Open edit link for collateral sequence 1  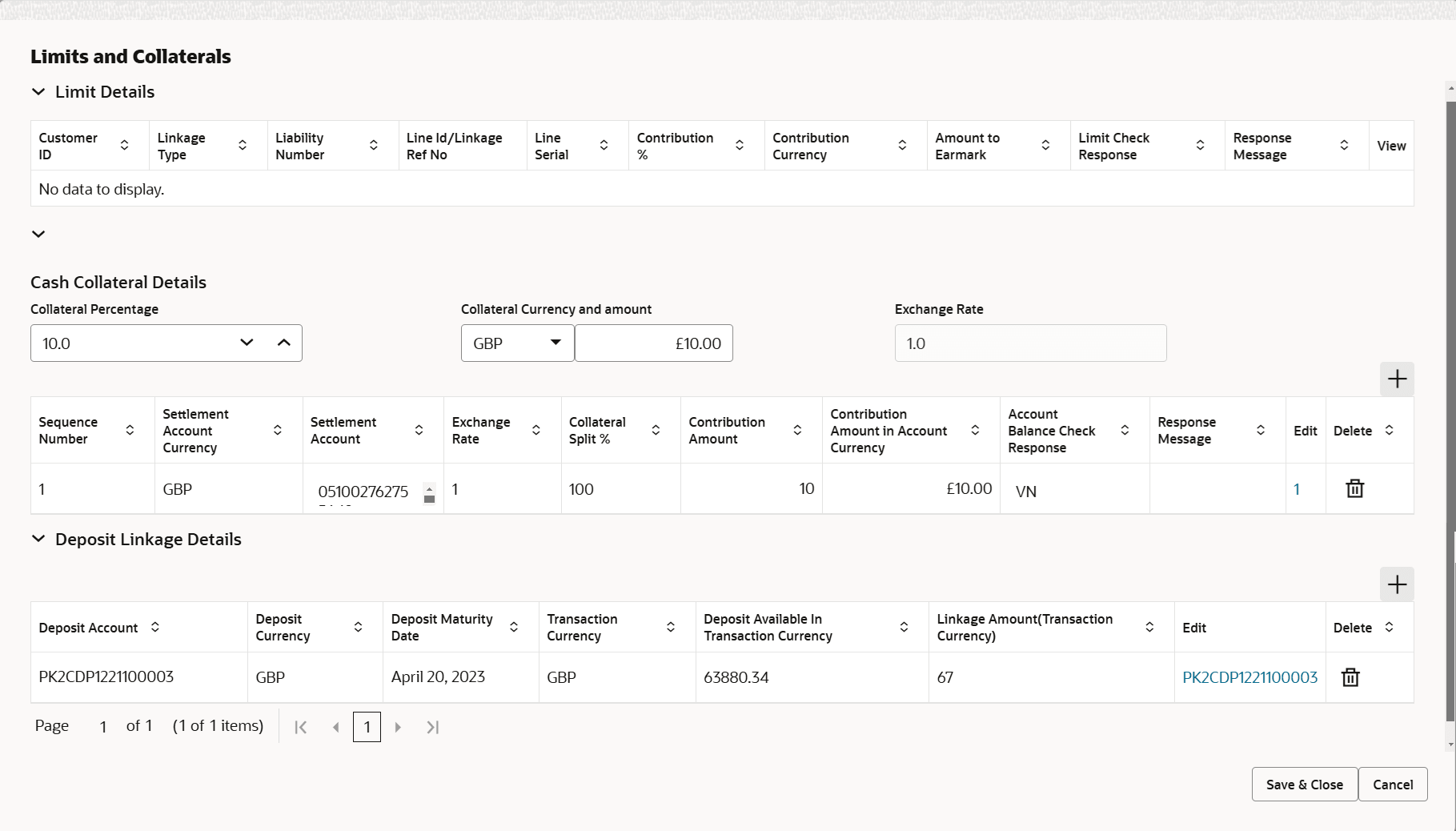[x=1297, y=489]
